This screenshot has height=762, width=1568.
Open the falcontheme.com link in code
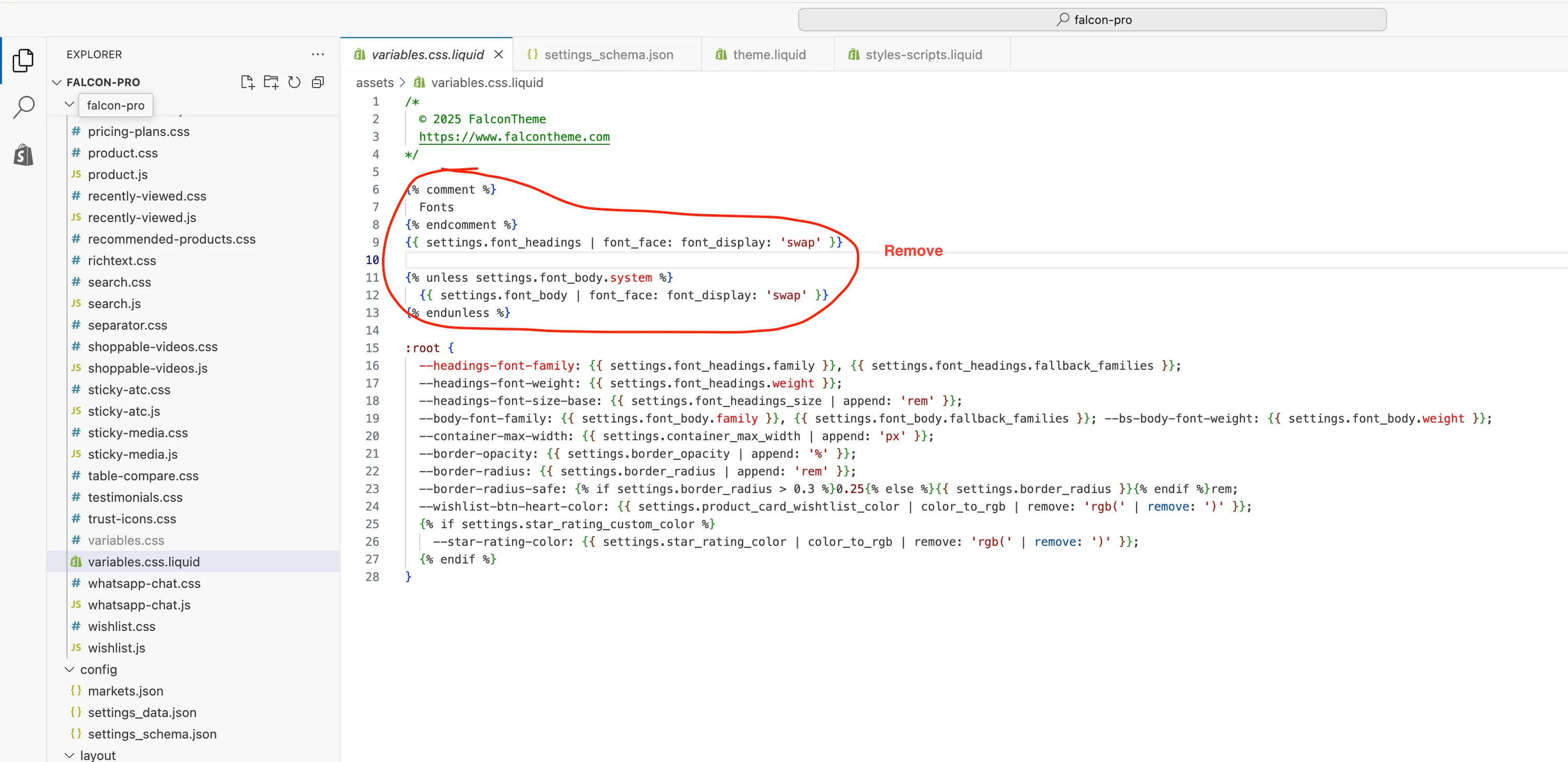(x=514, y=137)
